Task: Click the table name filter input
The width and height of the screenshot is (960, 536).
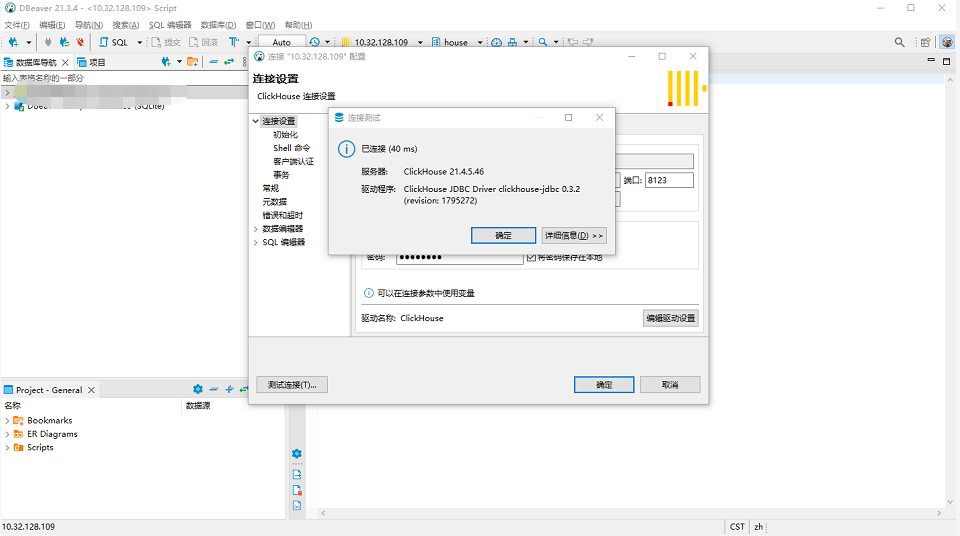Action: (x=124, y=78)
